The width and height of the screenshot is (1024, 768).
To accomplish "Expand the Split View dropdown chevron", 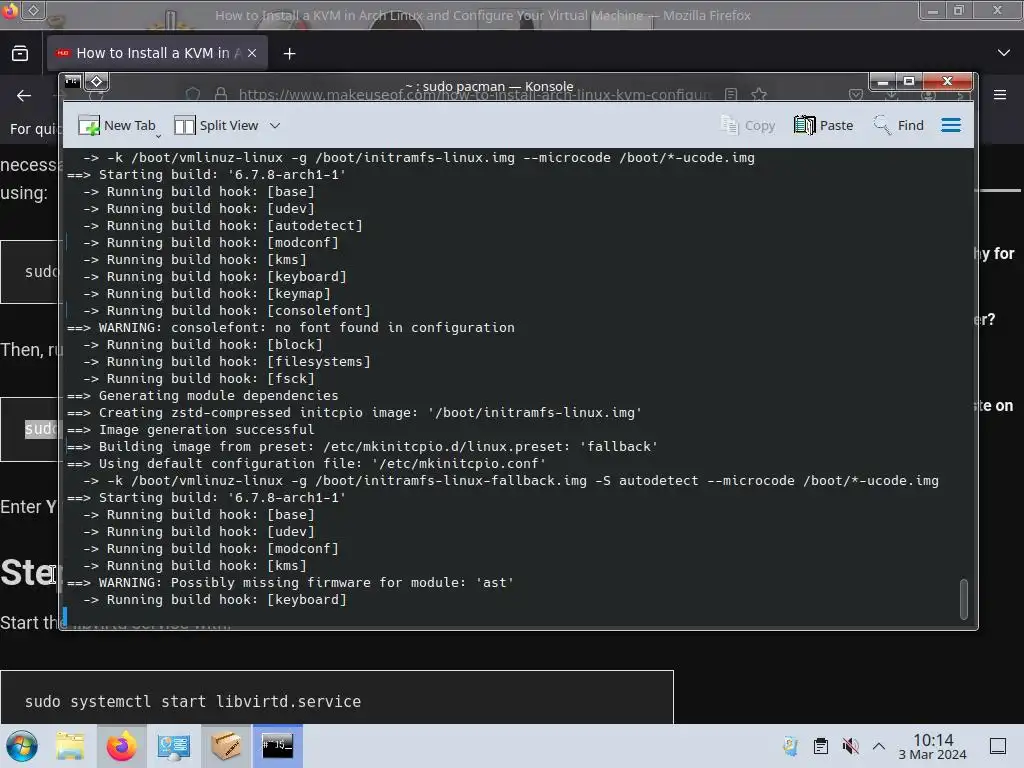I will pos(275,125).
